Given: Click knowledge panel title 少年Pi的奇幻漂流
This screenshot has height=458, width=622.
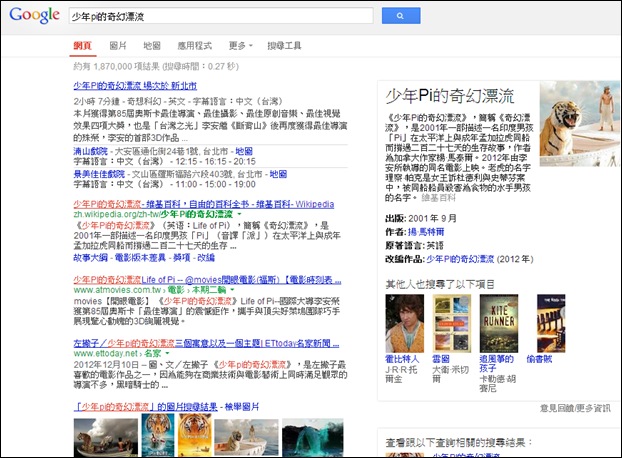Looking at the screenshot, I should (449, 96).
